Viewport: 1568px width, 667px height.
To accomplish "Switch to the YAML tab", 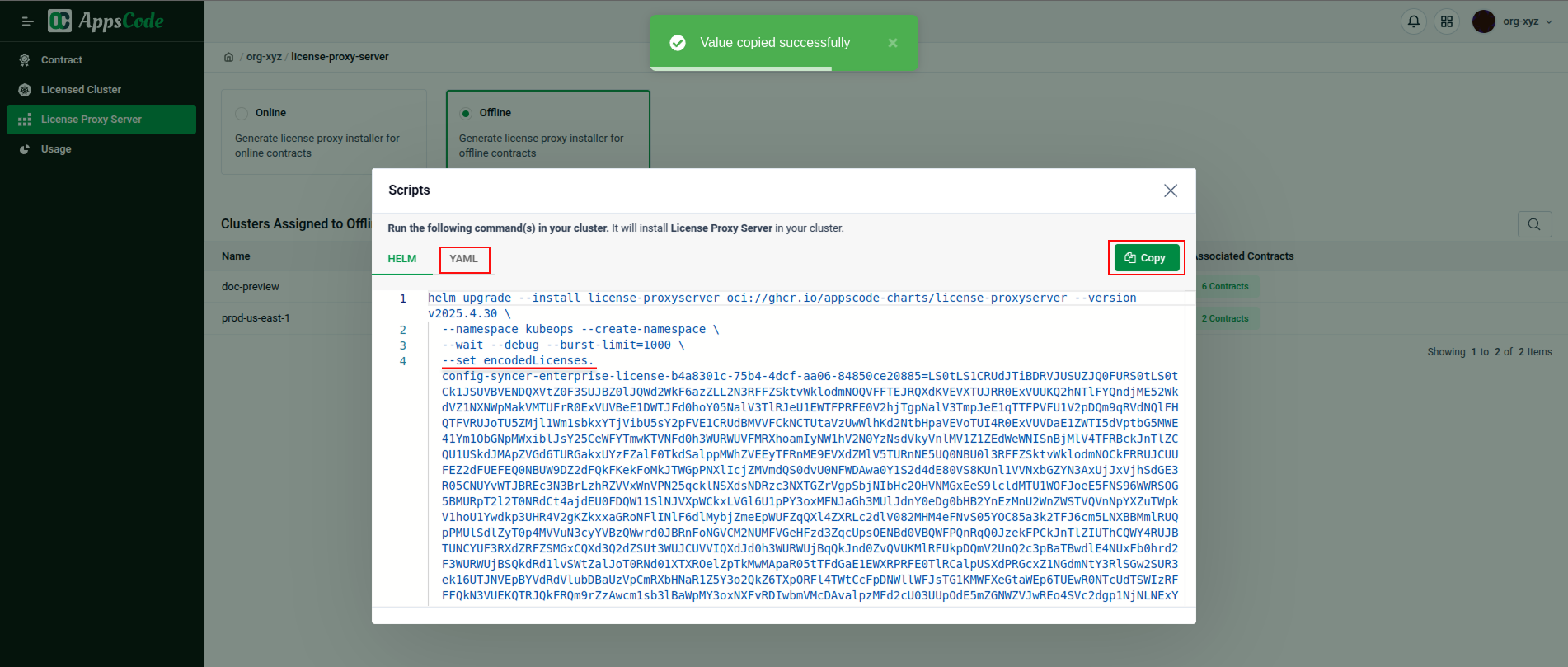I will pos(463,259).
